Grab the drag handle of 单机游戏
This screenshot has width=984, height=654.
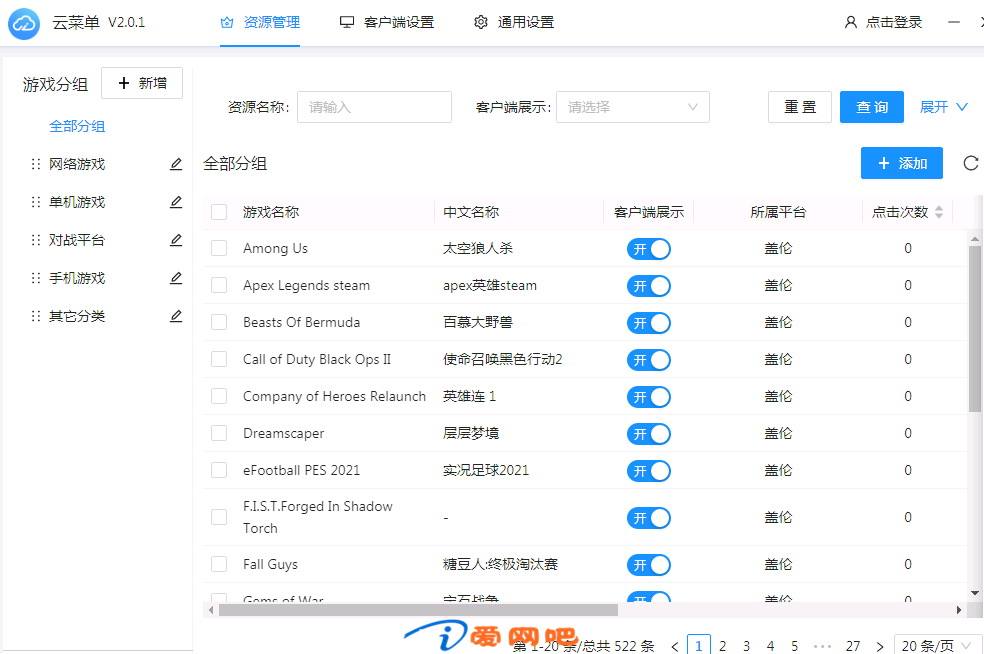tap(36, 202)
